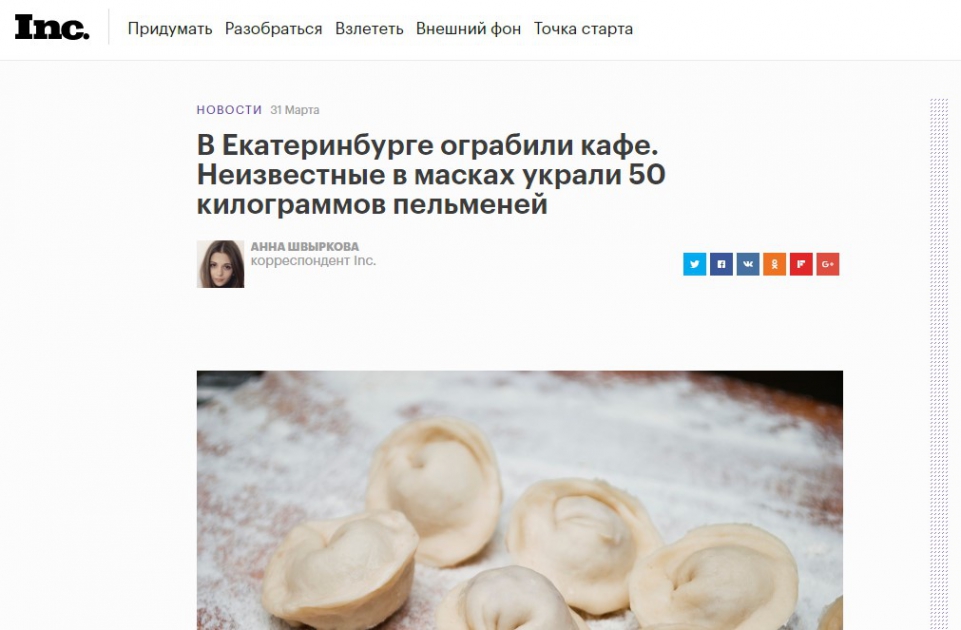Click the article headline about Екатеринбург

[431, 175]
